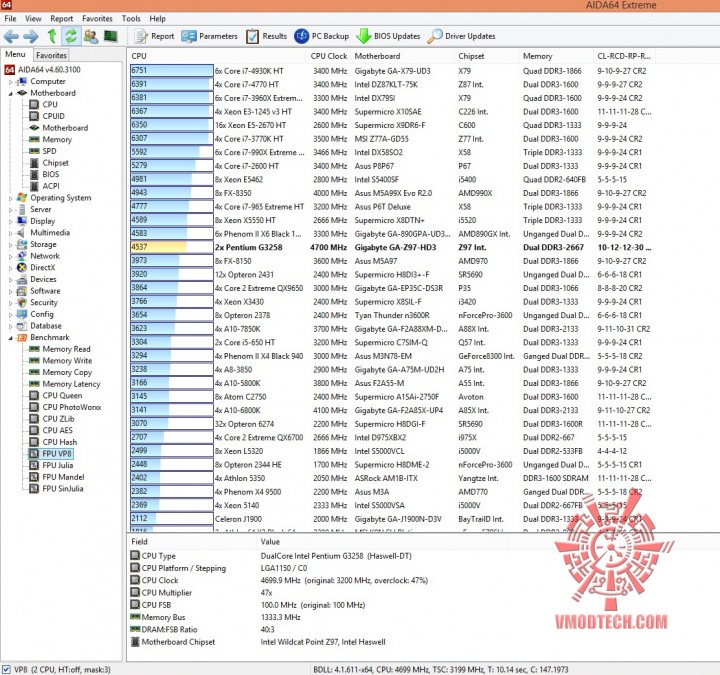Open the Favorites menu
Image resolution: width=720 pixels, height=675 pixels.
pyautogui.click(x=97, y=19)
